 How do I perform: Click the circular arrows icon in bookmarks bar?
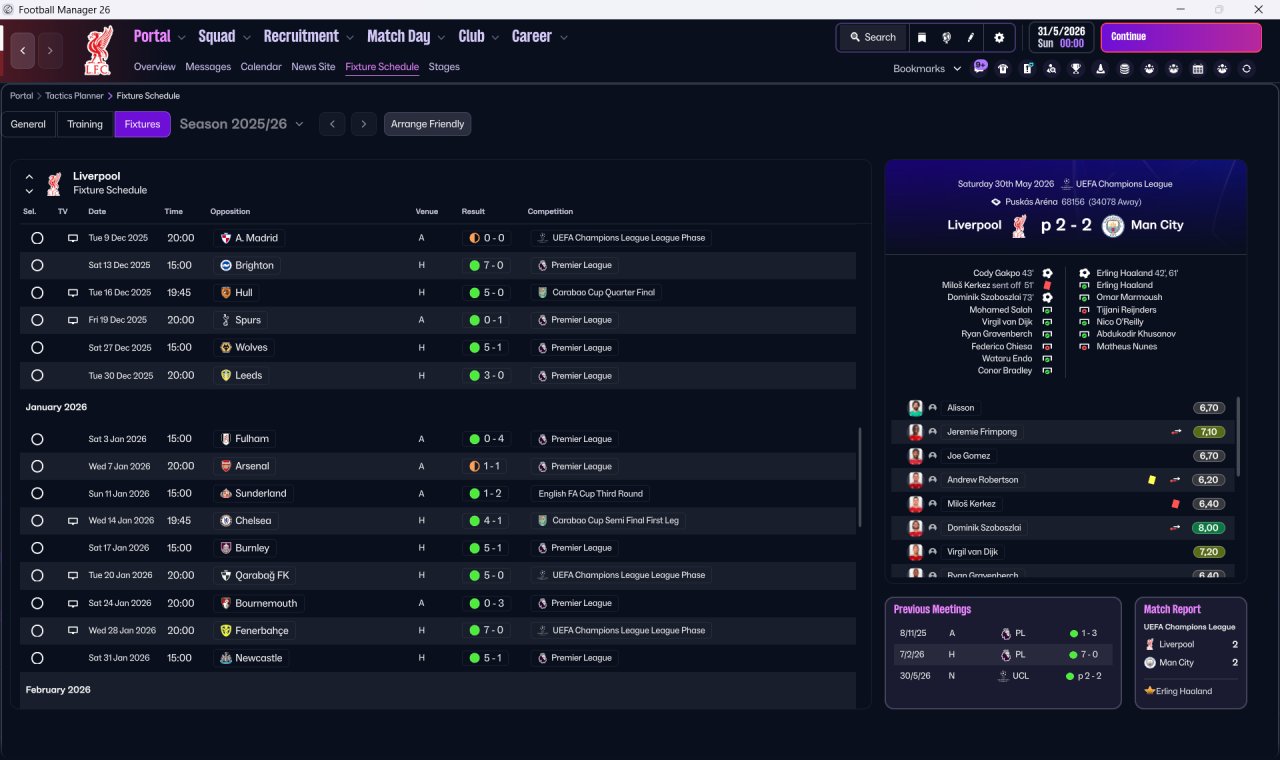click(x=1246, y=69)
